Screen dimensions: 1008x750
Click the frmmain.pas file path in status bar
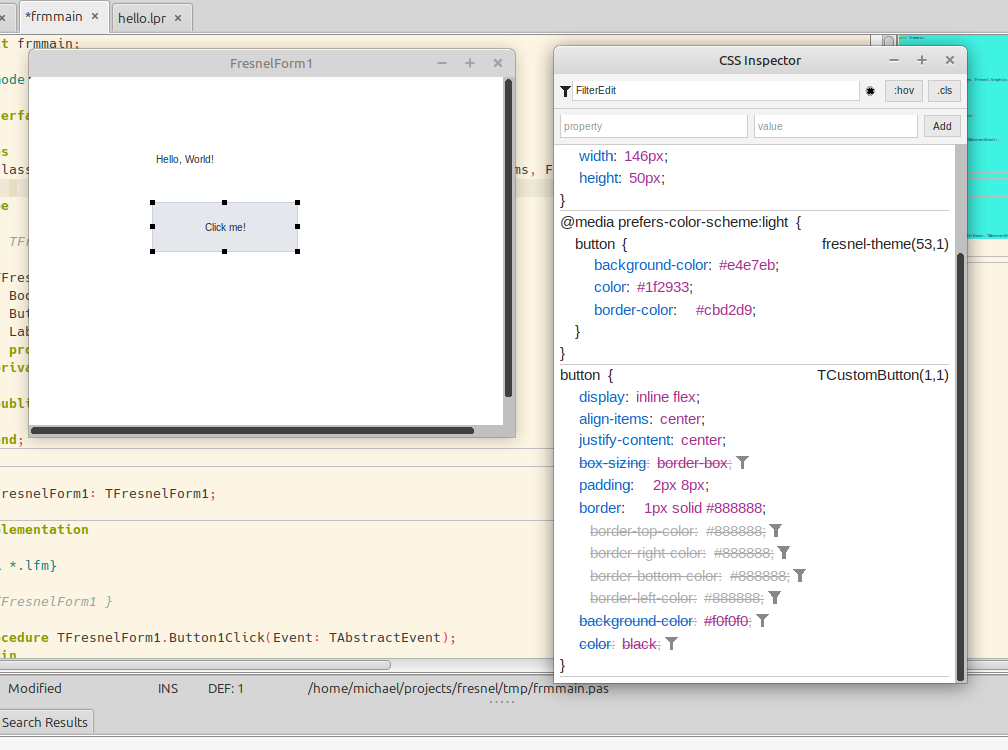click(x=458, y=688)
